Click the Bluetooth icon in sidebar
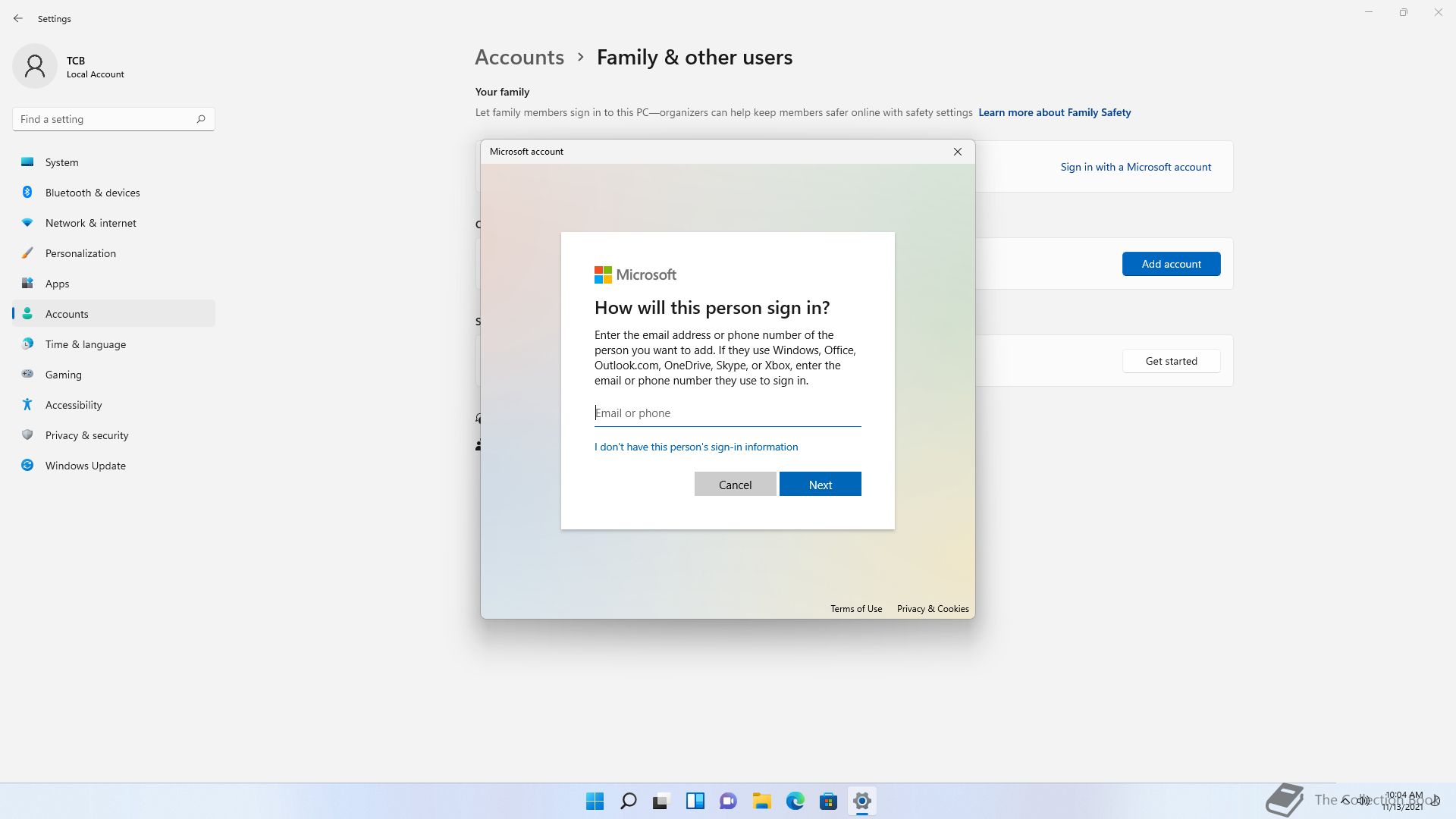Image resolution: width=1456 pixels, height=819 pixels. tap(27, 192)
